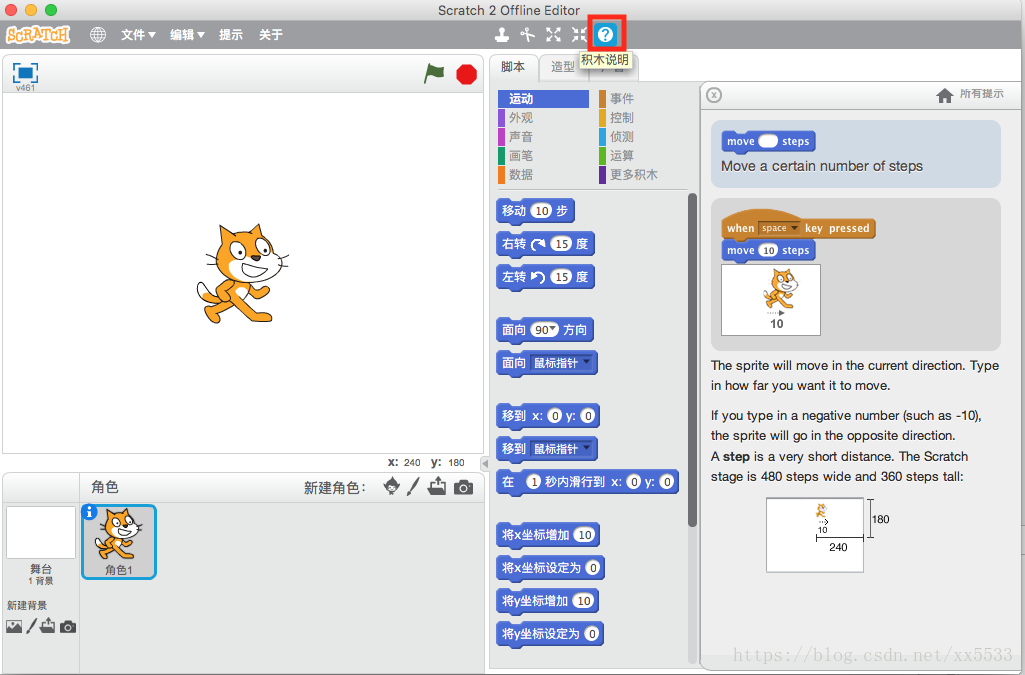Open space key dropdown in help example

(779, 228)
